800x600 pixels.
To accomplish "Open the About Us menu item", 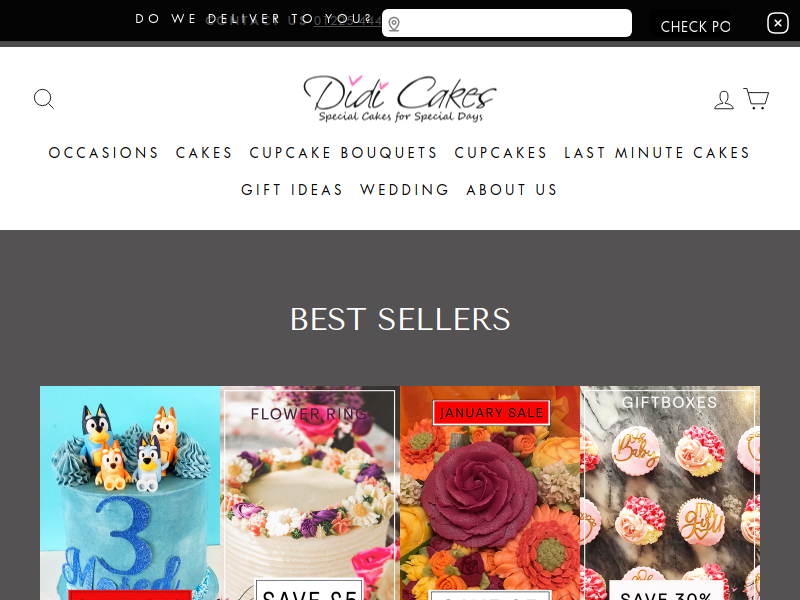I will pyautogui.click(x=512, y=190).
